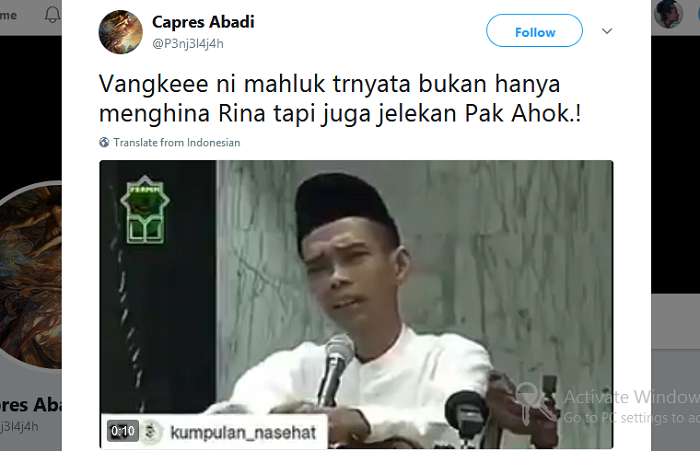Viewport: 700px width, 451px height.
Task: Go to the Home tab in navigation bar
Action: pos(8,15)
